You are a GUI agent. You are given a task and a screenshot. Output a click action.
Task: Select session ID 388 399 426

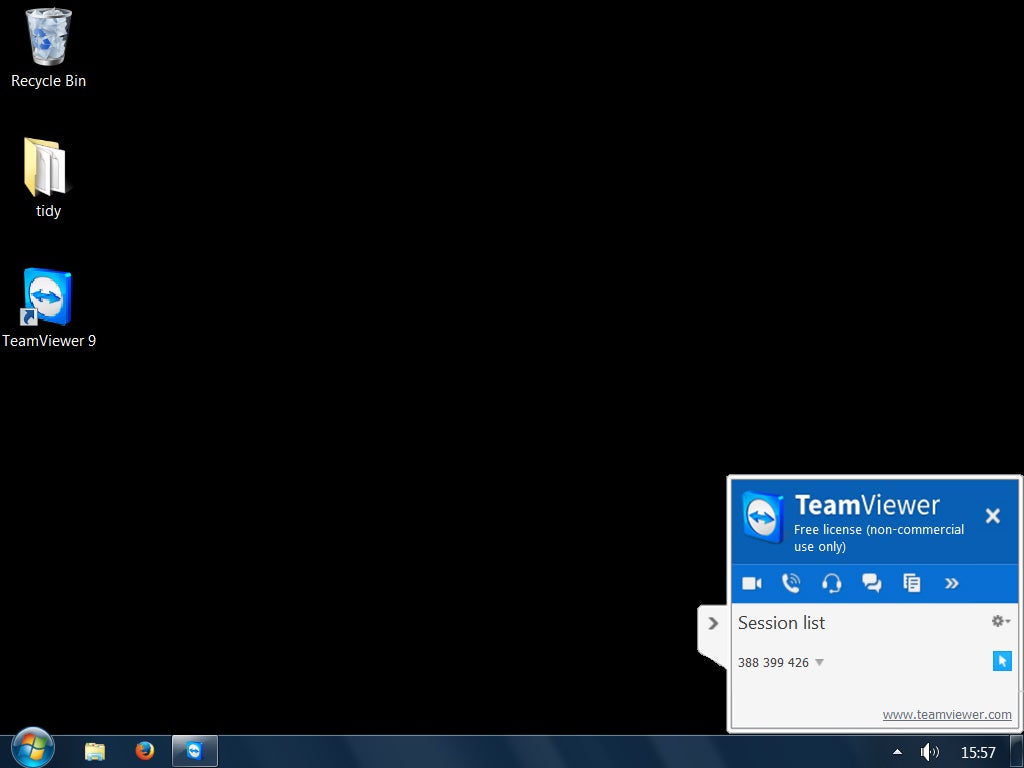point(773,662)
